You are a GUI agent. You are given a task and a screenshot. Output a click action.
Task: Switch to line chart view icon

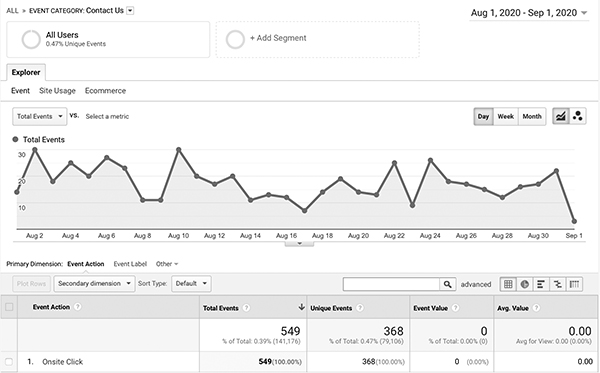coord(561,116)
